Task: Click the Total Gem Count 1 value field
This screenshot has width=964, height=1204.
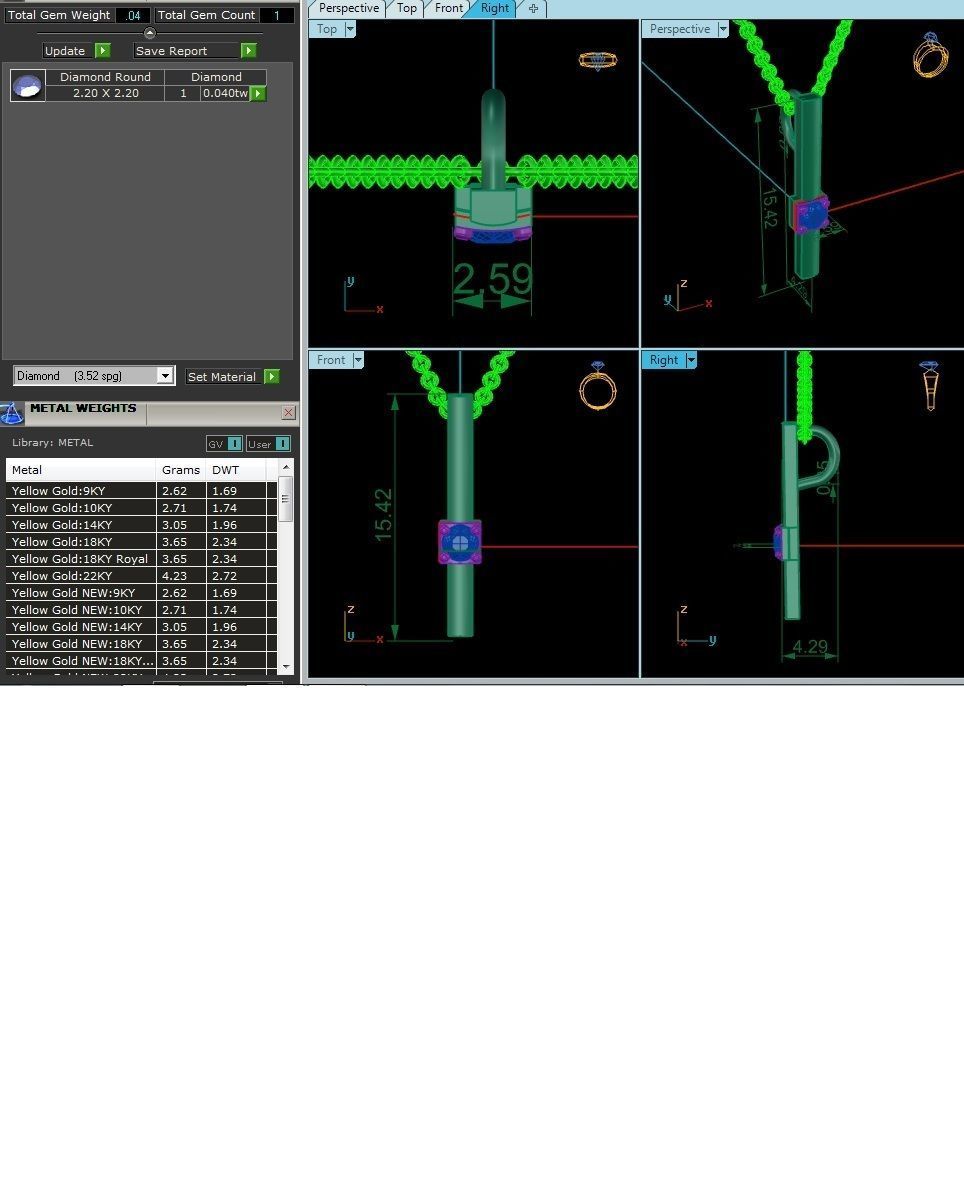Action: 277,15
